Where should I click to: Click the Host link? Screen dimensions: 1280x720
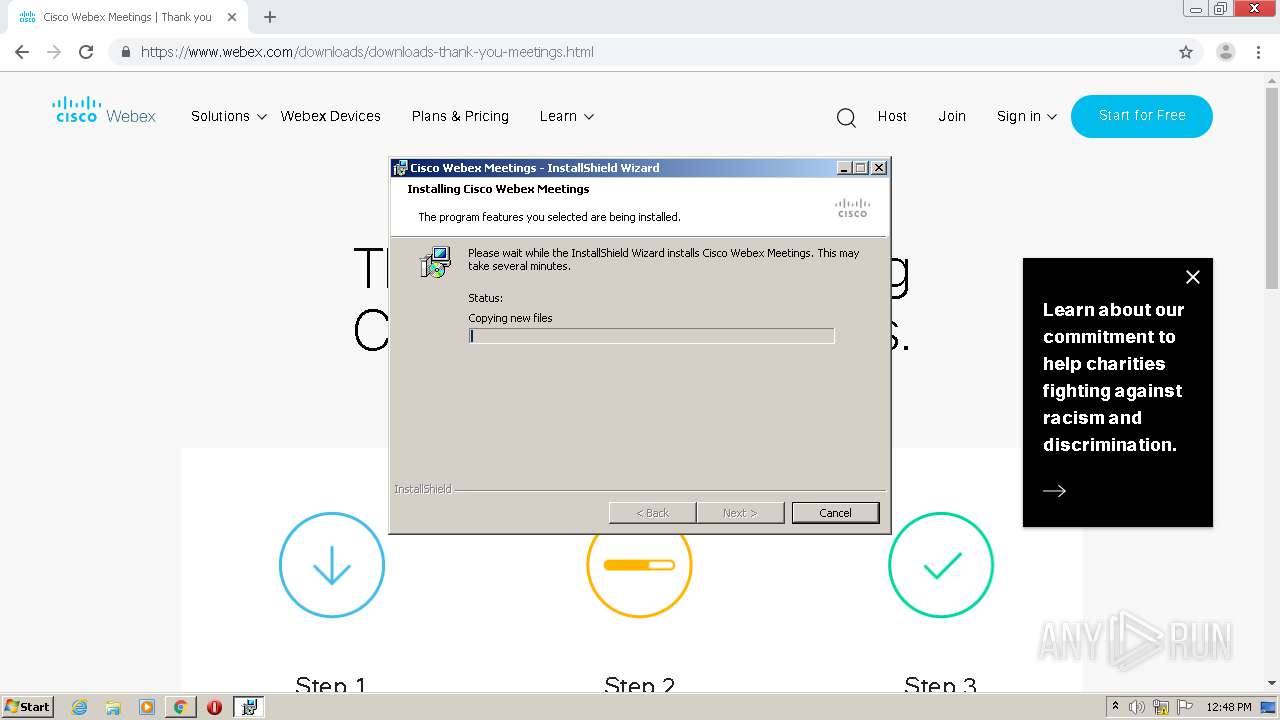tap(892, 116)
